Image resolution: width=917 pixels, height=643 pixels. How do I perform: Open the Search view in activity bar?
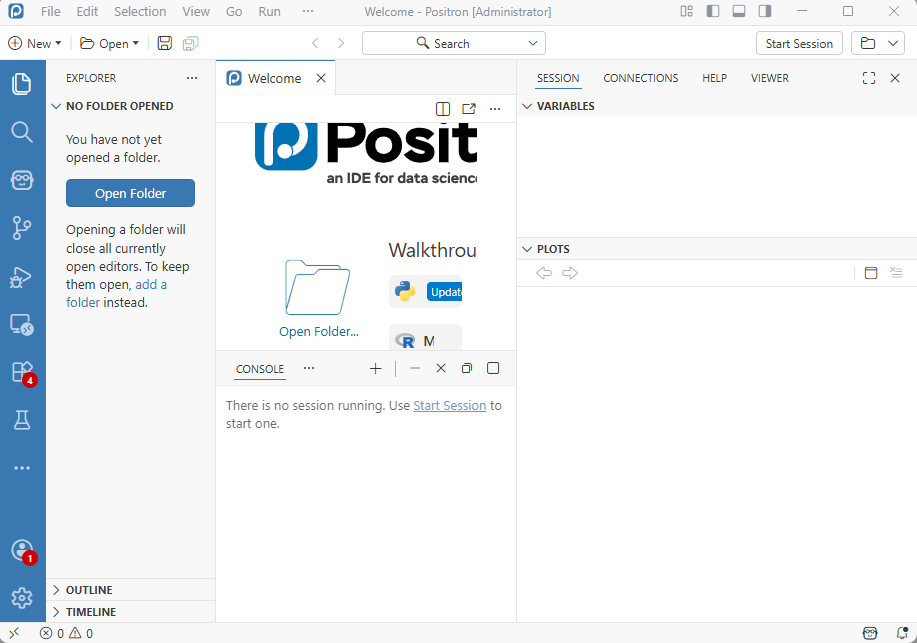pyautogui.click(x=22, y=132)
